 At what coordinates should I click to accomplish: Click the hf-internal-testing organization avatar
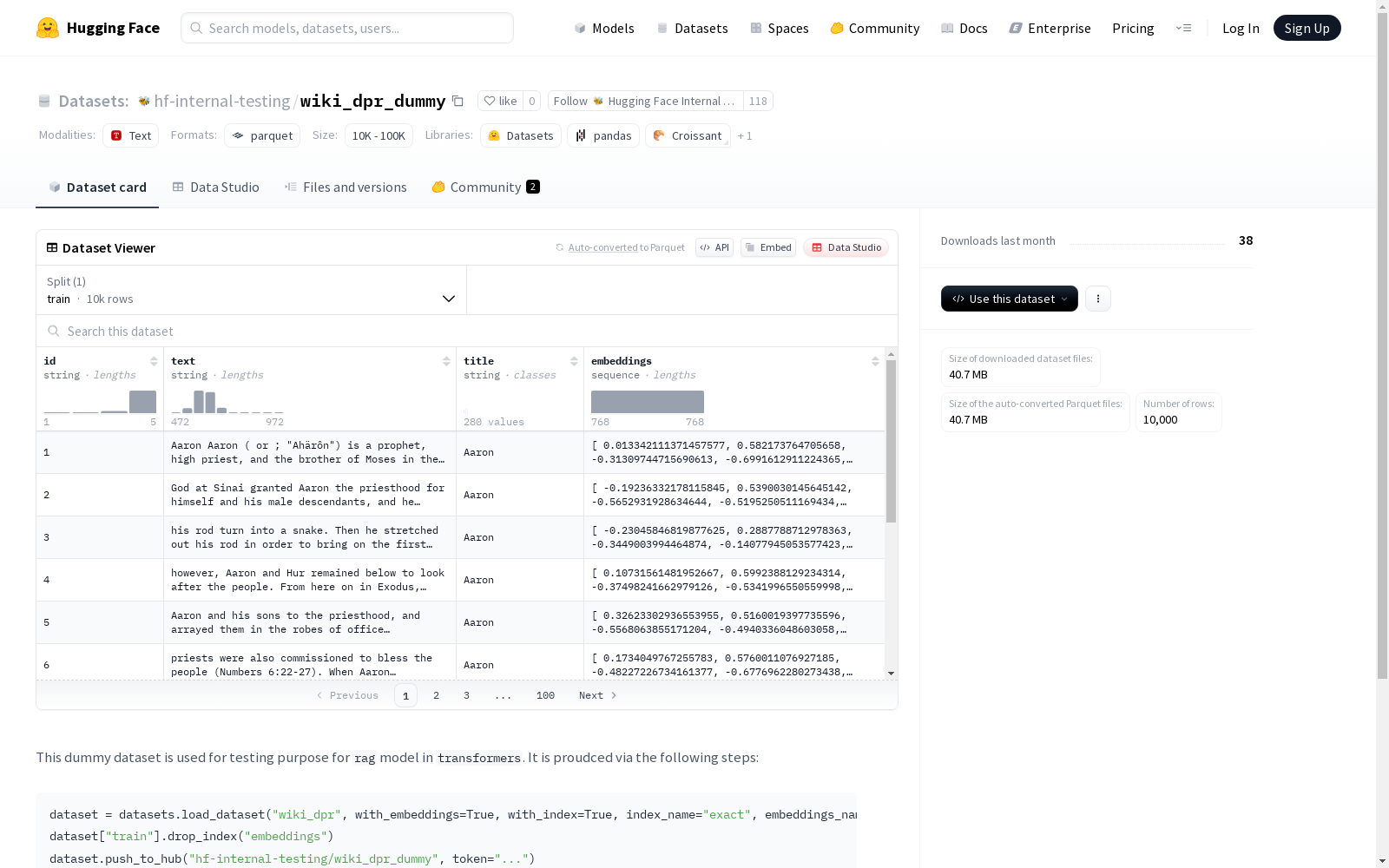pos(144,102)
